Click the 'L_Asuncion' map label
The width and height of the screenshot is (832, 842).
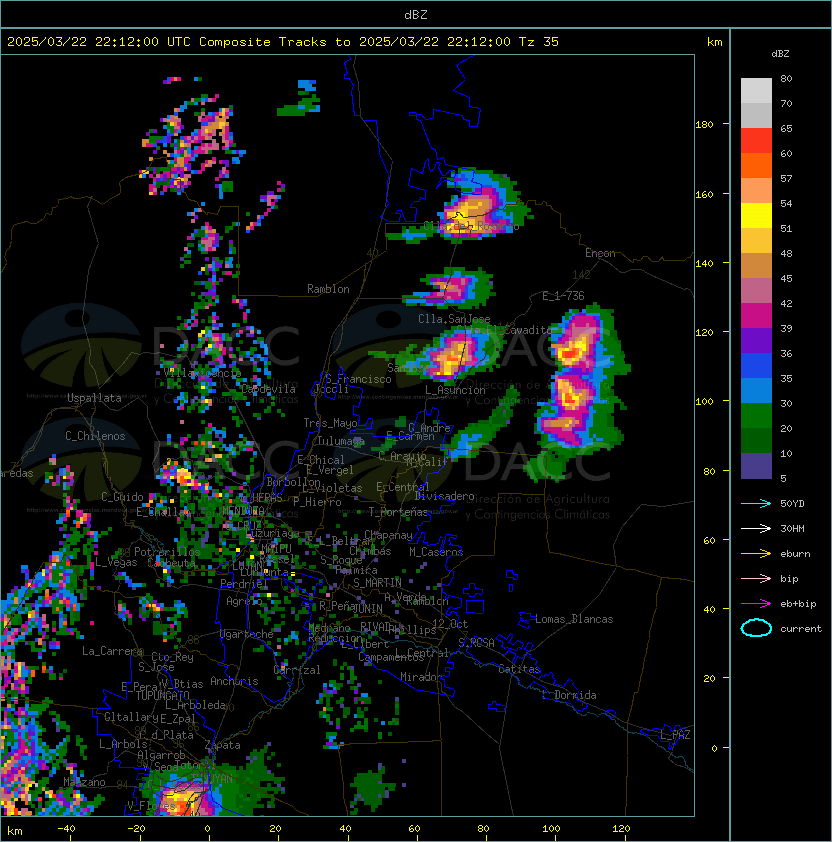(x=455, y=390)
